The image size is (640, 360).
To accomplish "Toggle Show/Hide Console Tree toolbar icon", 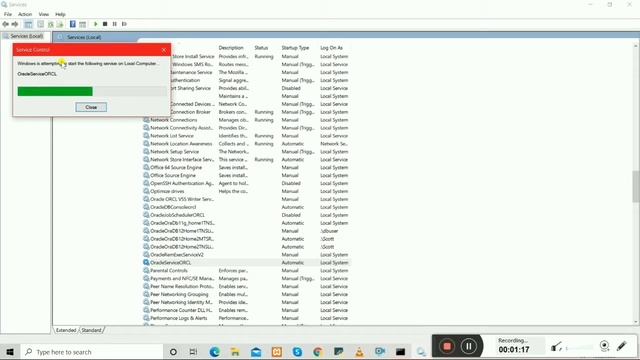I will pos(28,24).
